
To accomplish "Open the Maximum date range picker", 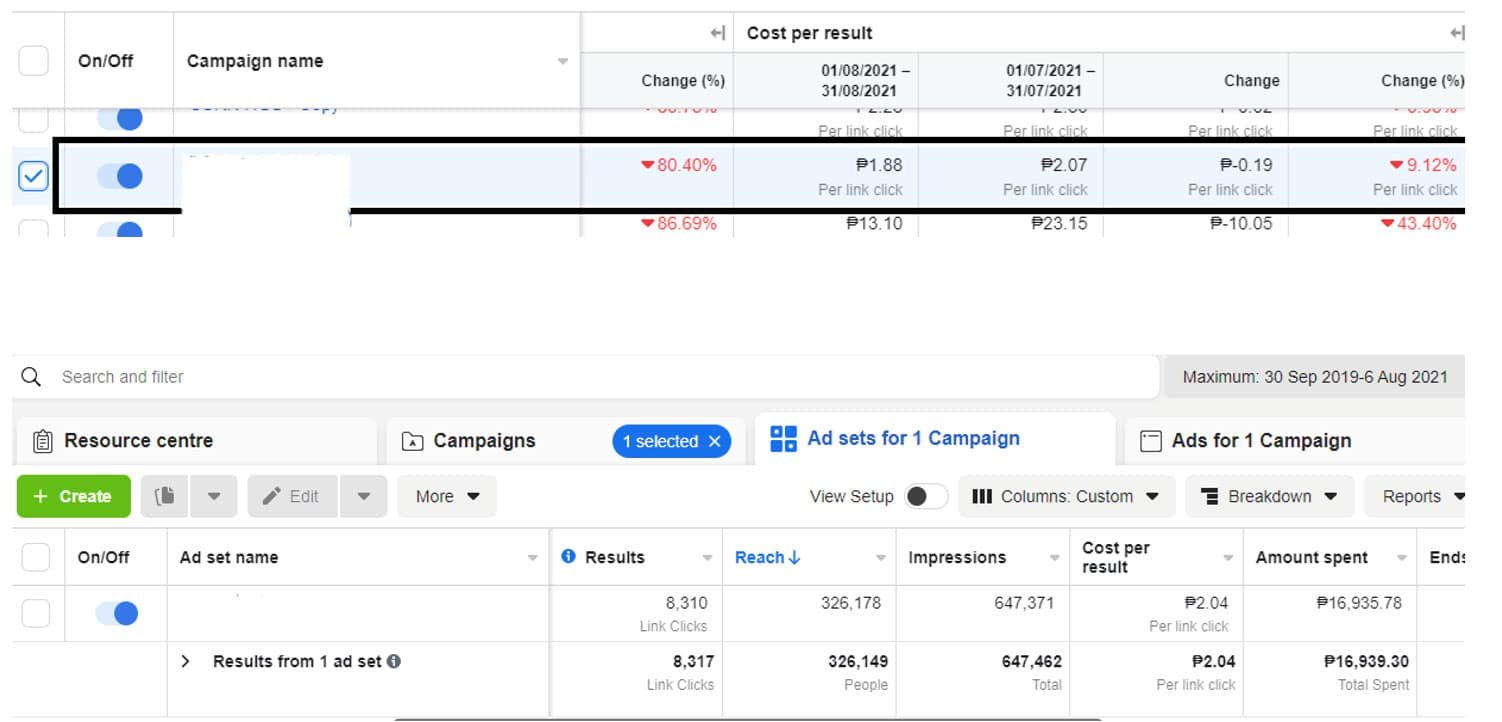I will coord(1314,377).
